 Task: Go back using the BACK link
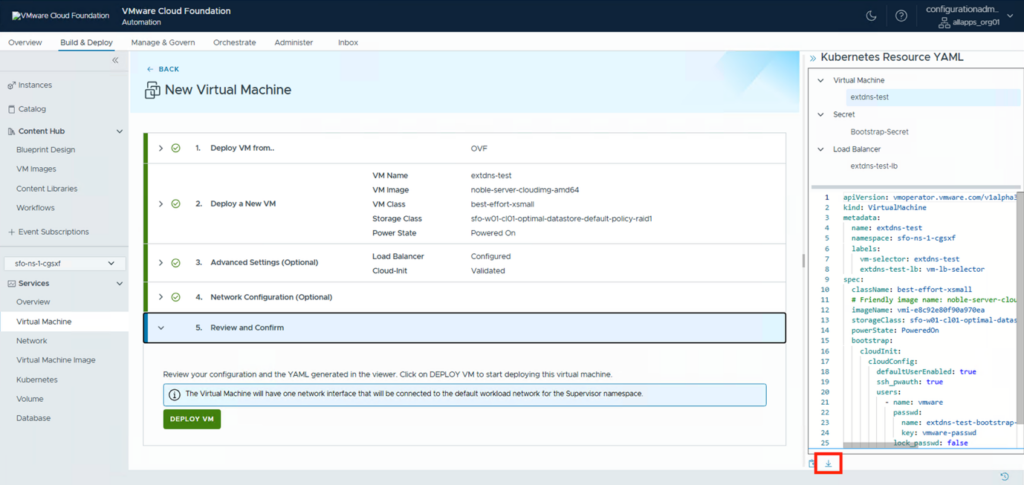tap(163, 69)
